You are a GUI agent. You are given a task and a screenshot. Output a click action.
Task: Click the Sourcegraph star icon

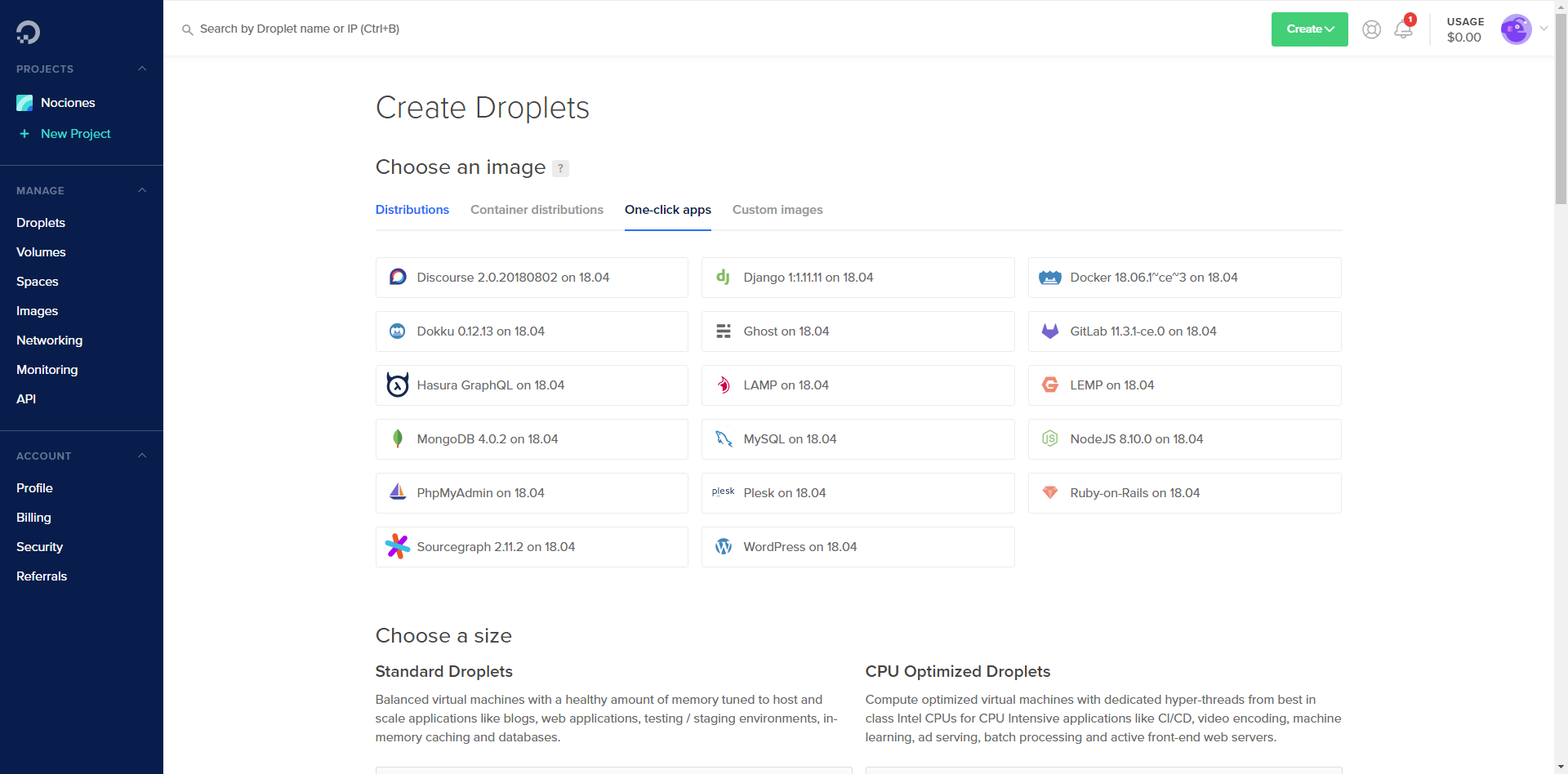click(398, 546)
